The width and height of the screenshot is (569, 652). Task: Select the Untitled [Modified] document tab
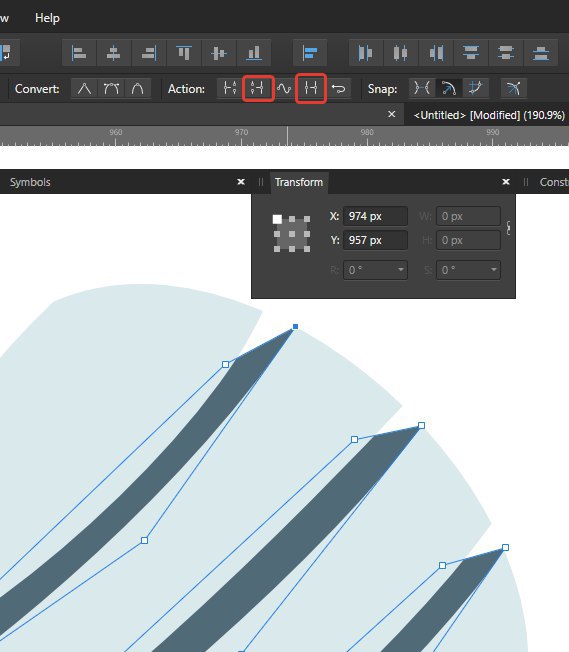coord(489,115)
